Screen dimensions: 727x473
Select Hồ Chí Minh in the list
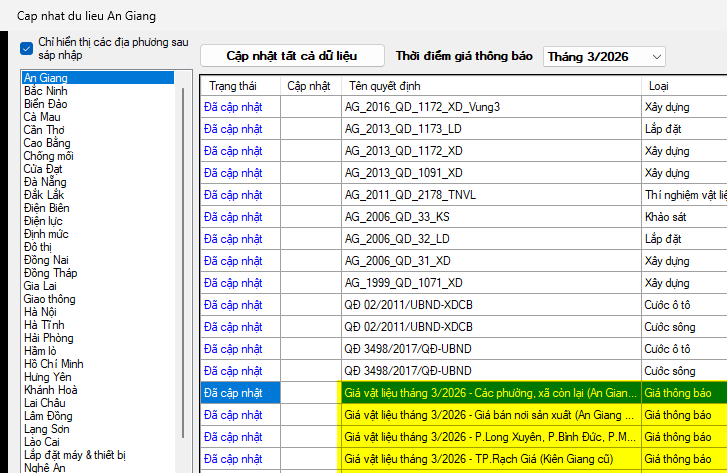54,364
